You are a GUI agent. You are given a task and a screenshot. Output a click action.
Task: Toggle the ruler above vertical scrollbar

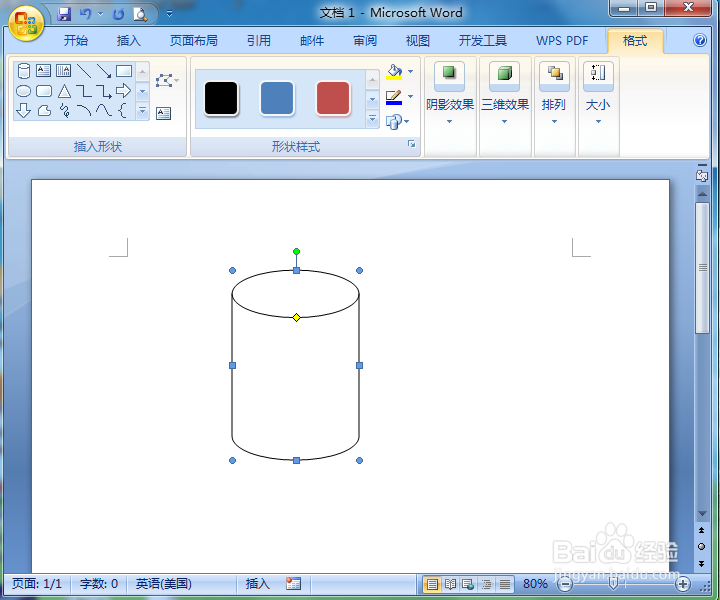click(x=702, y=174)
